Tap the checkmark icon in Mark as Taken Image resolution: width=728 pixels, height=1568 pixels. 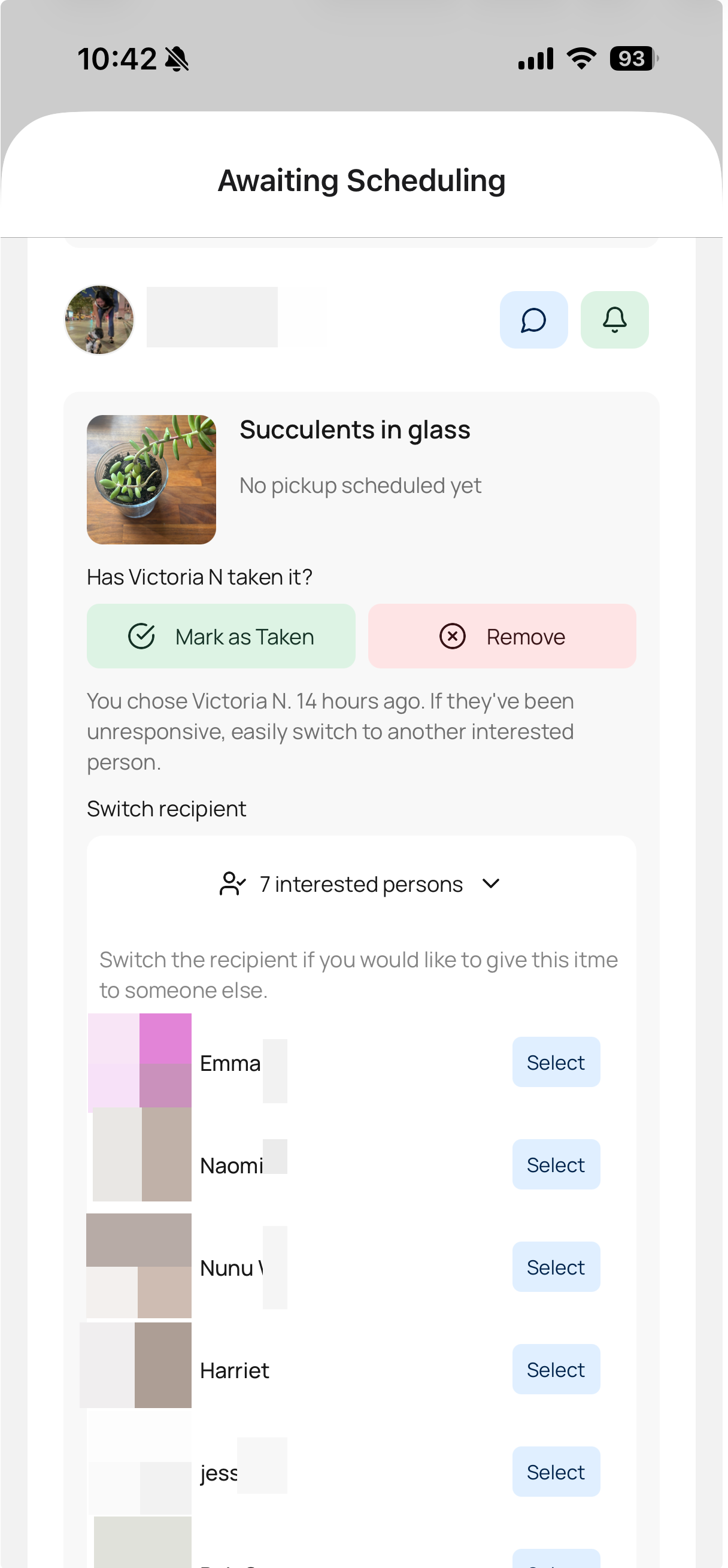[x=141, y=636]
